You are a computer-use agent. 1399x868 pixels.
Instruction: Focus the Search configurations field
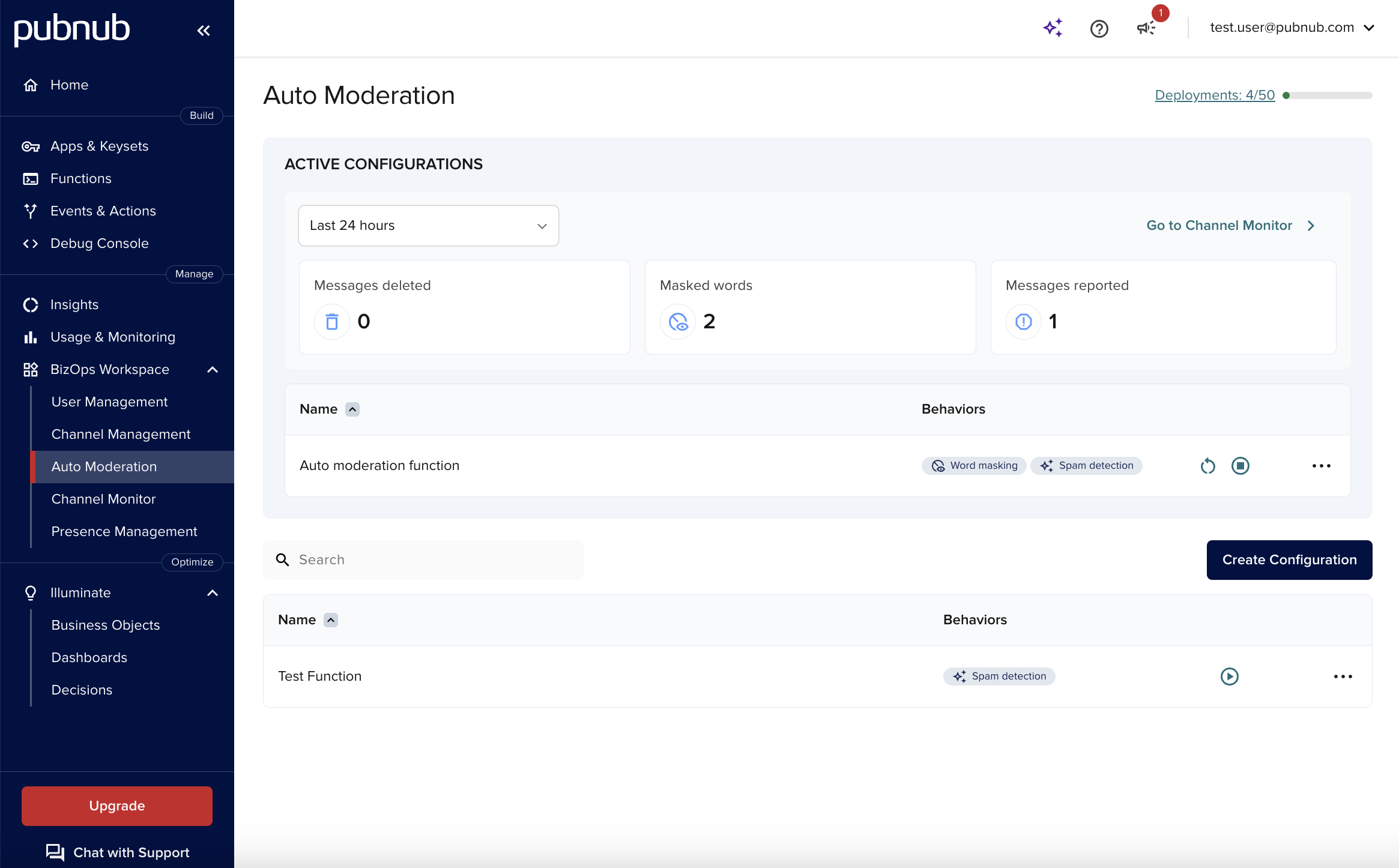pyautogui.click(x=423, y=560)
